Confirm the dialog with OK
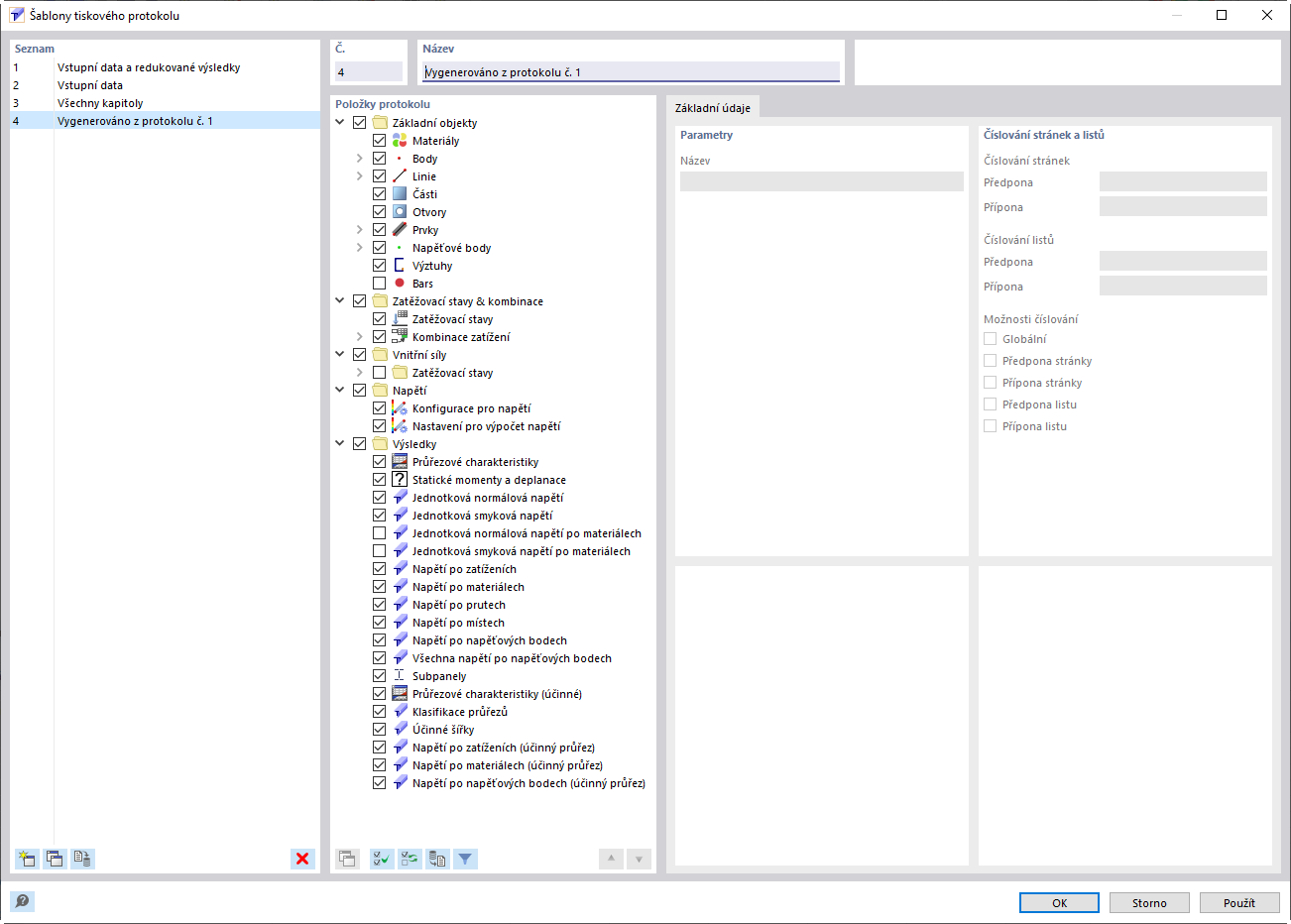The height and width of the screenshot is (924, 1291). 1059,903
